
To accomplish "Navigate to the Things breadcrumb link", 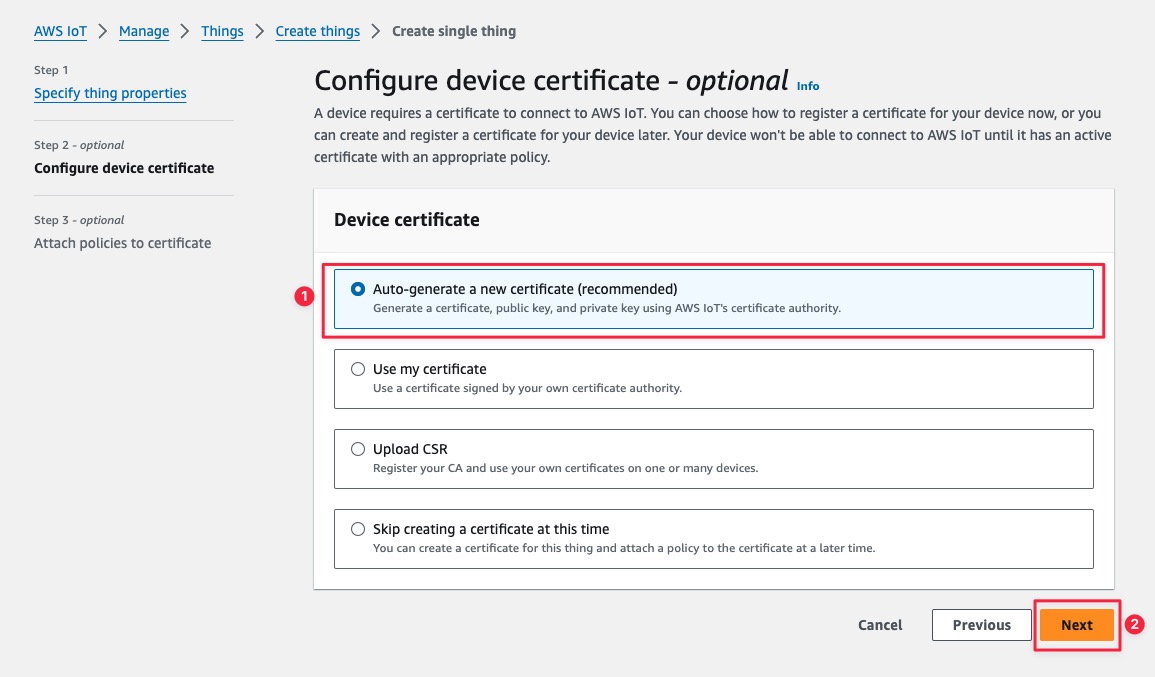I will (x=222, y=31).
